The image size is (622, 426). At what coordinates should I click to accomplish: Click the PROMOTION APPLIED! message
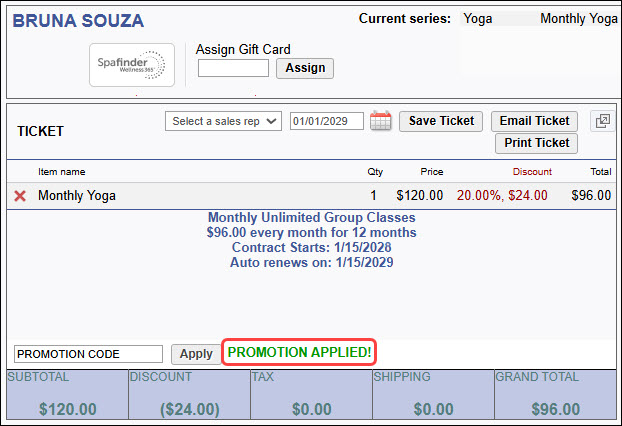tap(299, 352)
